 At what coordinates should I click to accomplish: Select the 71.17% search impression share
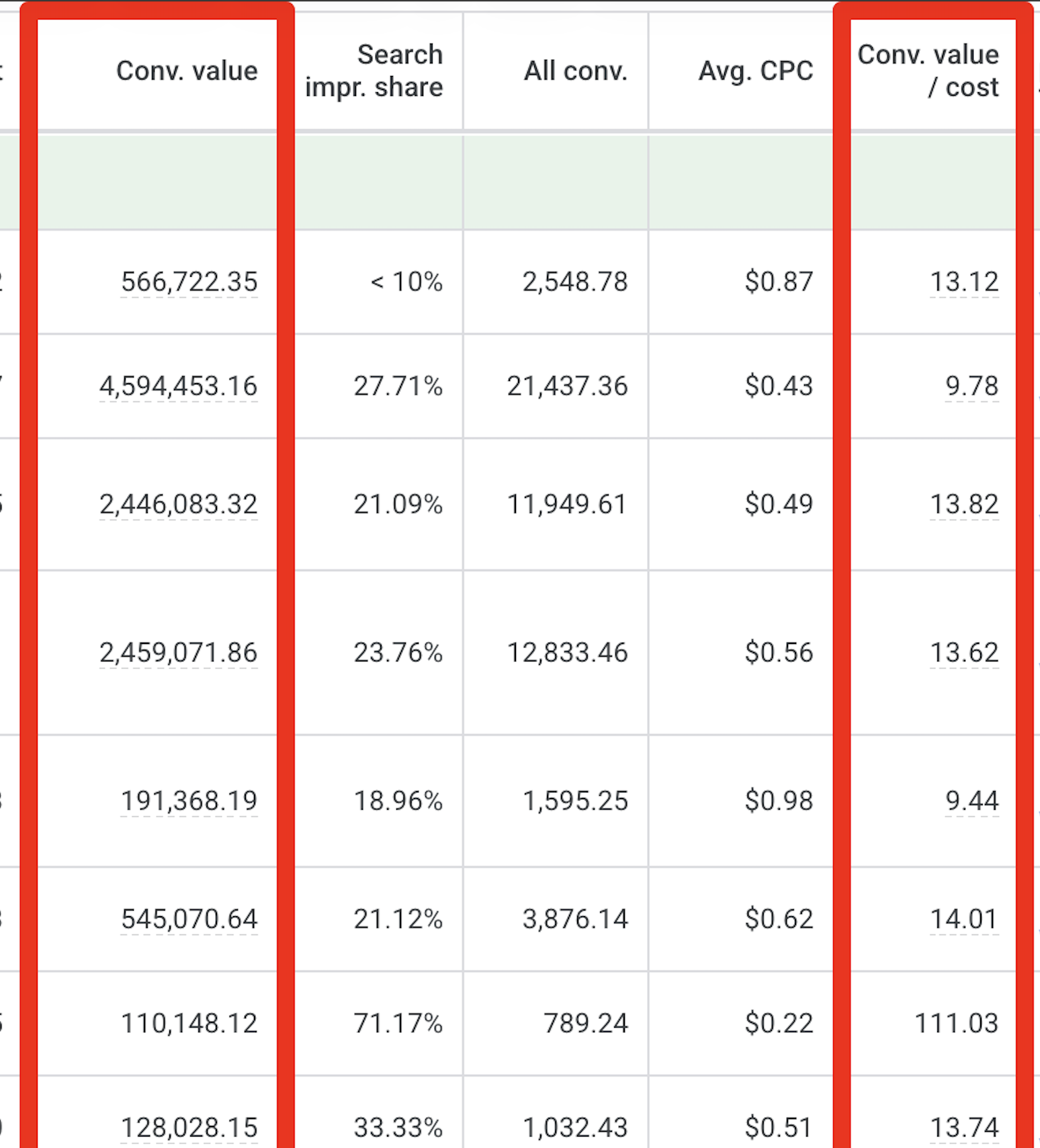pos(398,1024)
